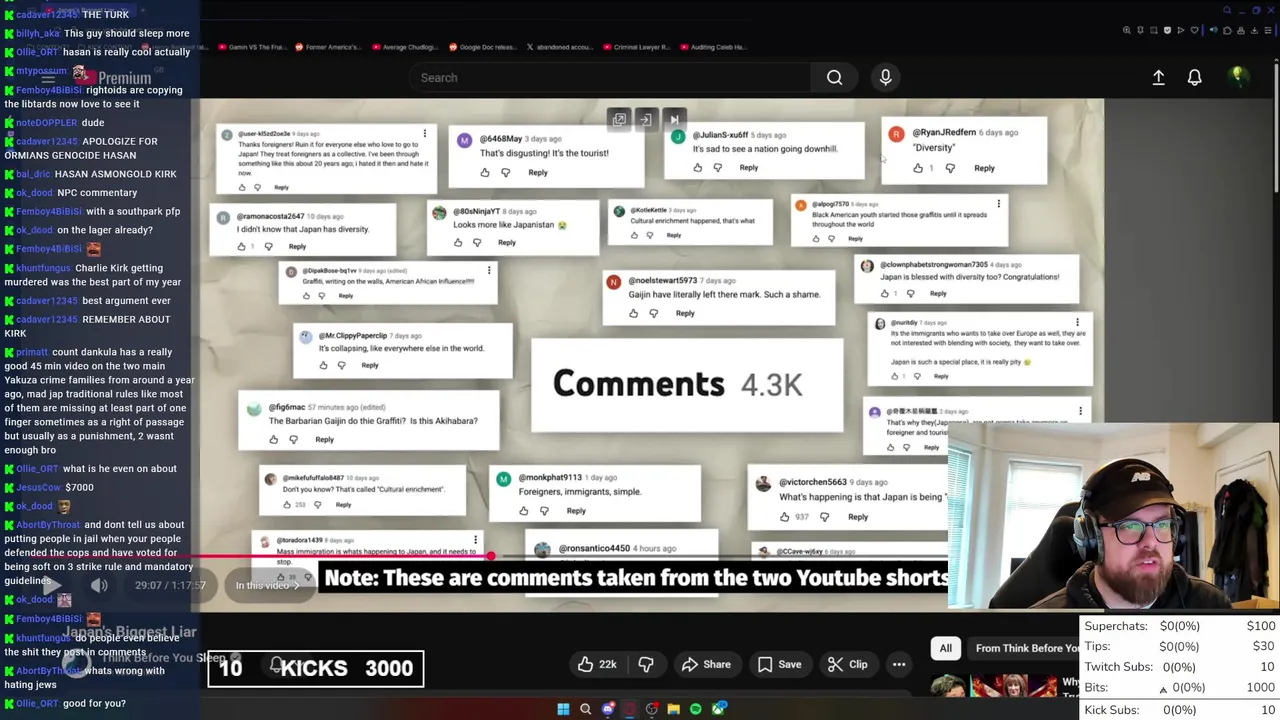The height and width of the screenshot is (720, 1280).
Task: Click the search tabs icon in title bar
Action: pos(1228,11)
